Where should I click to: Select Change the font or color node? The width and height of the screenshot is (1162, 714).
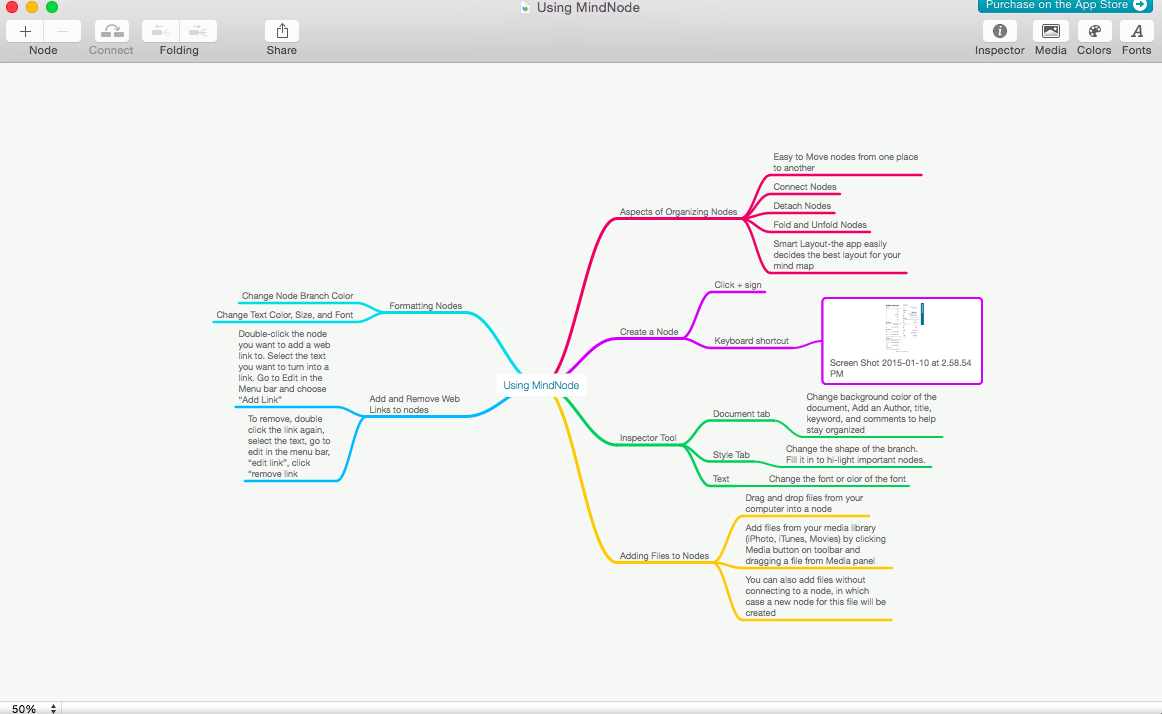pyautogui.click(x=837, y=479)
